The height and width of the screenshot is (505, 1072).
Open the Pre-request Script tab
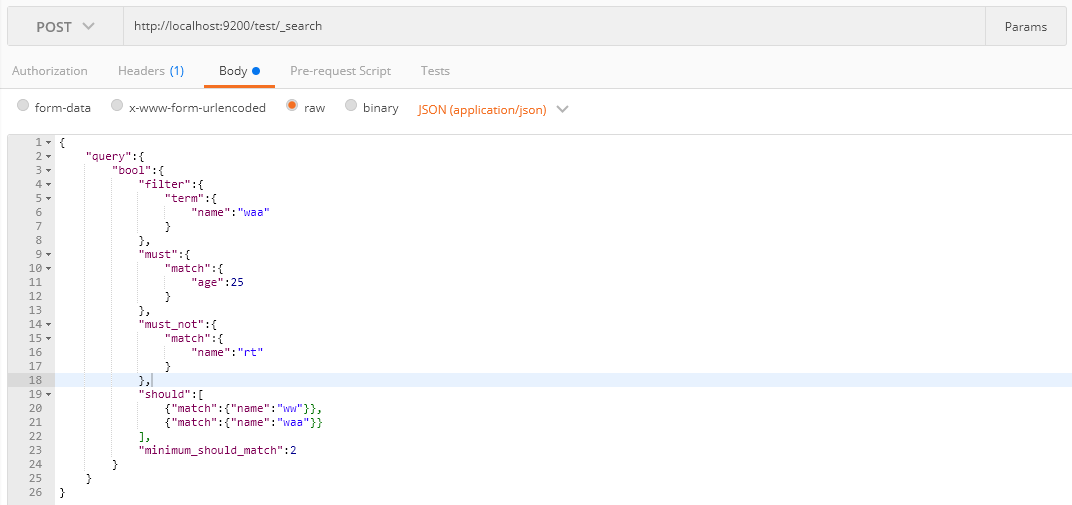(x=340, y=70)
